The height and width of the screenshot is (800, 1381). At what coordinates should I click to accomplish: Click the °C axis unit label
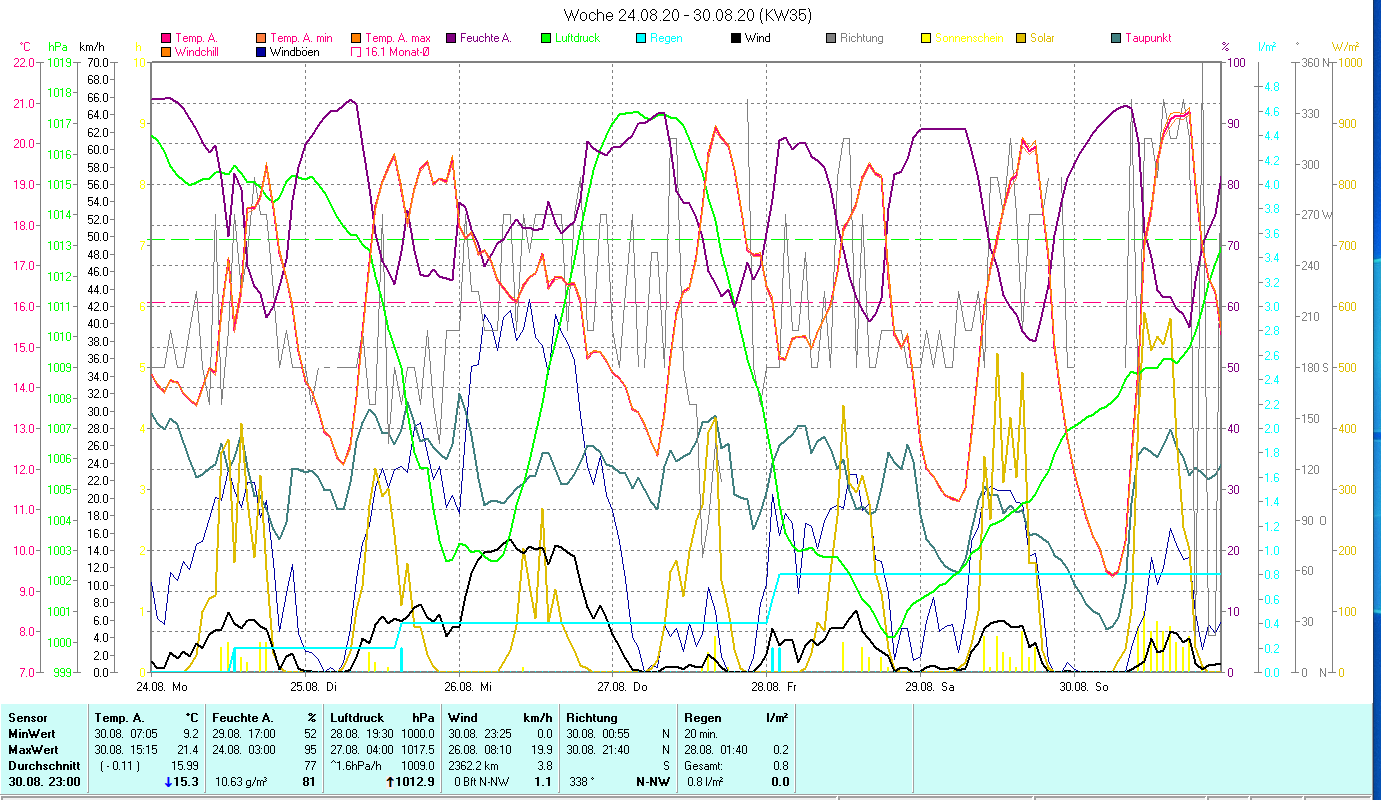26,47
